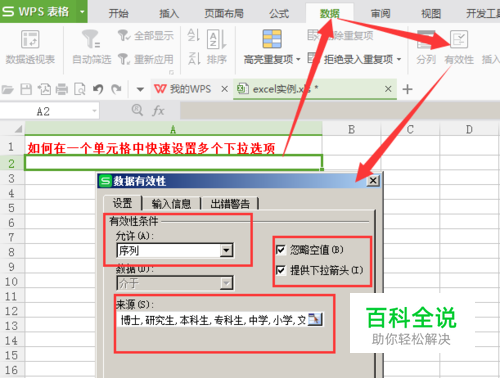
Task: Open the 数据透视表 pivot table tool
Action: 30,47
